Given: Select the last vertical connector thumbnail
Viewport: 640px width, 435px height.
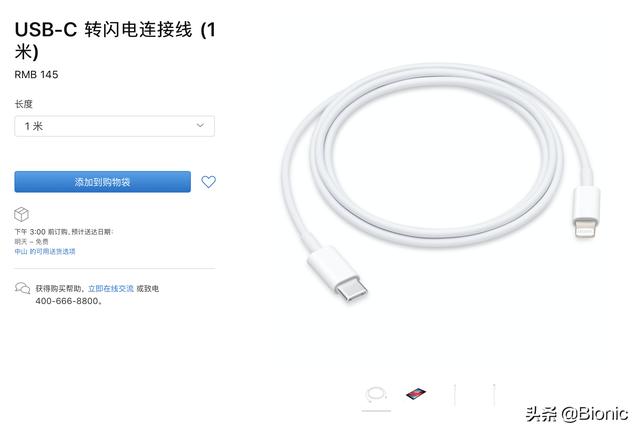Looking at the screenshot, I should pos(494,395).
